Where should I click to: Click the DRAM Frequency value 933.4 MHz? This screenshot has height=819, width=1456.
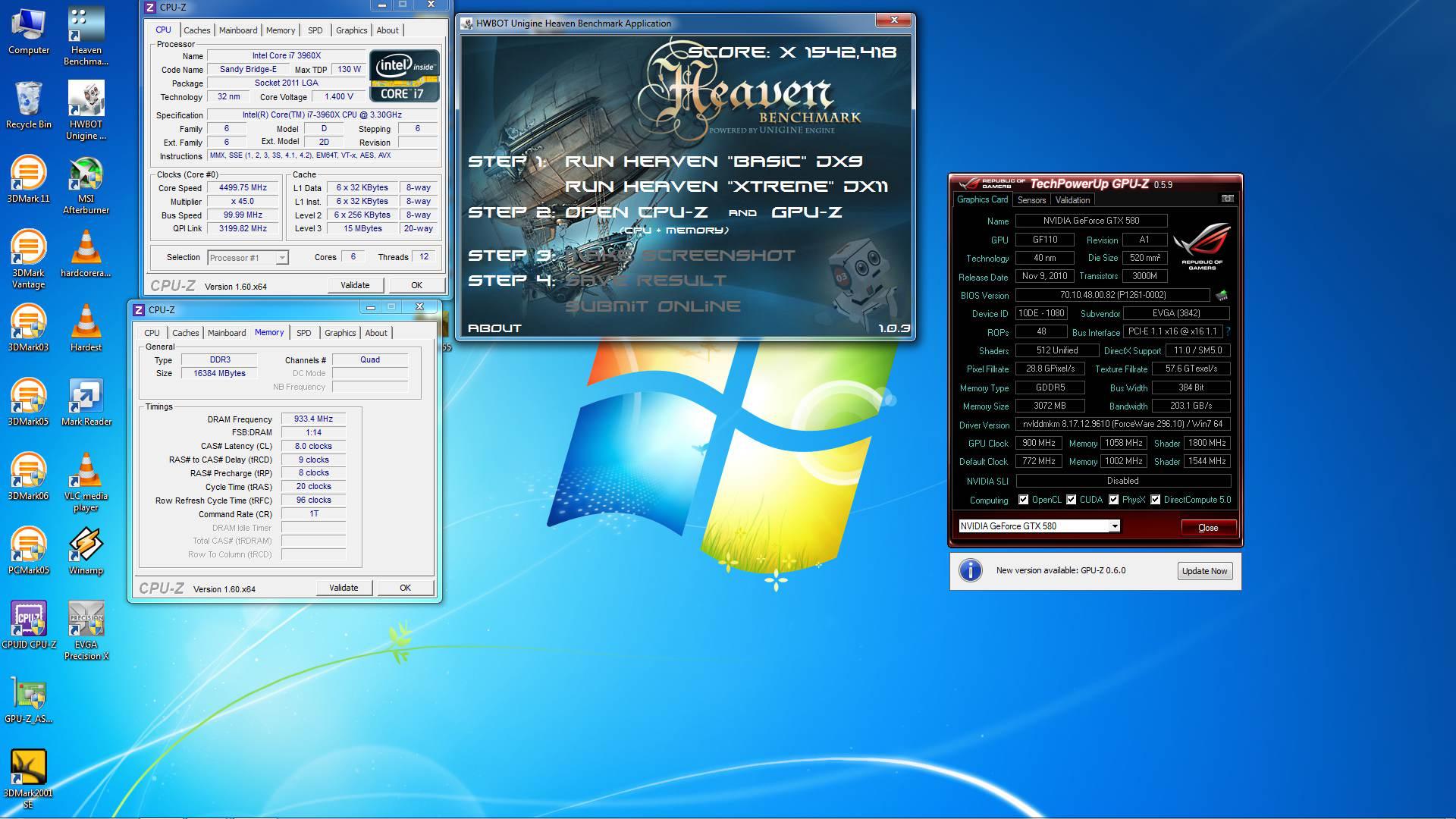click(x=313, y=419)
